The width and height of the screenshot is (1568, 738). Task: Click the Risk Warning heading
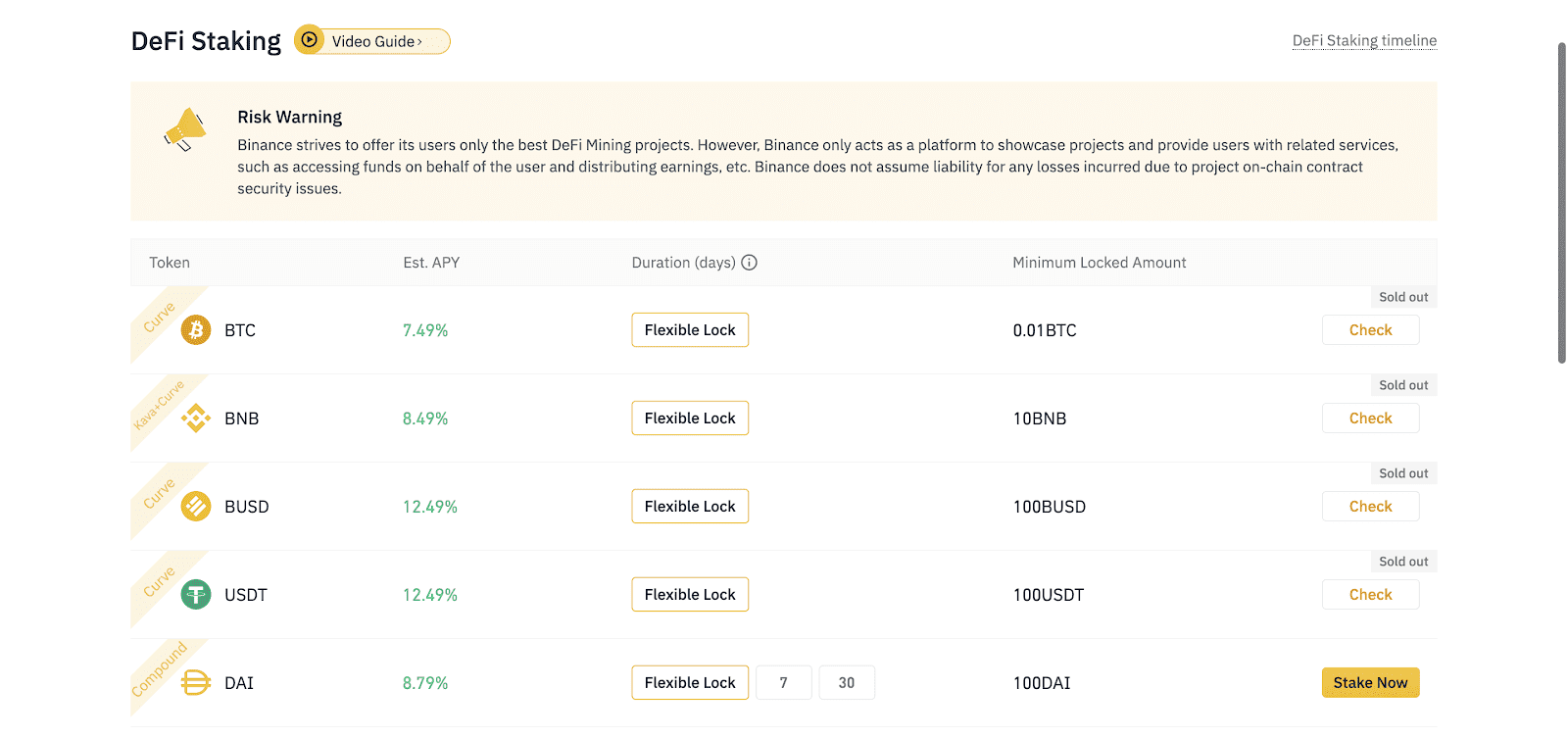pos(290,117)
